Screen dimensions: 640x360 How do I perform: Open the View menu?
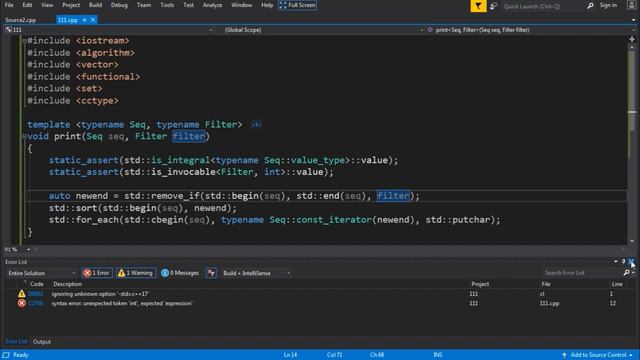point(47,5)
